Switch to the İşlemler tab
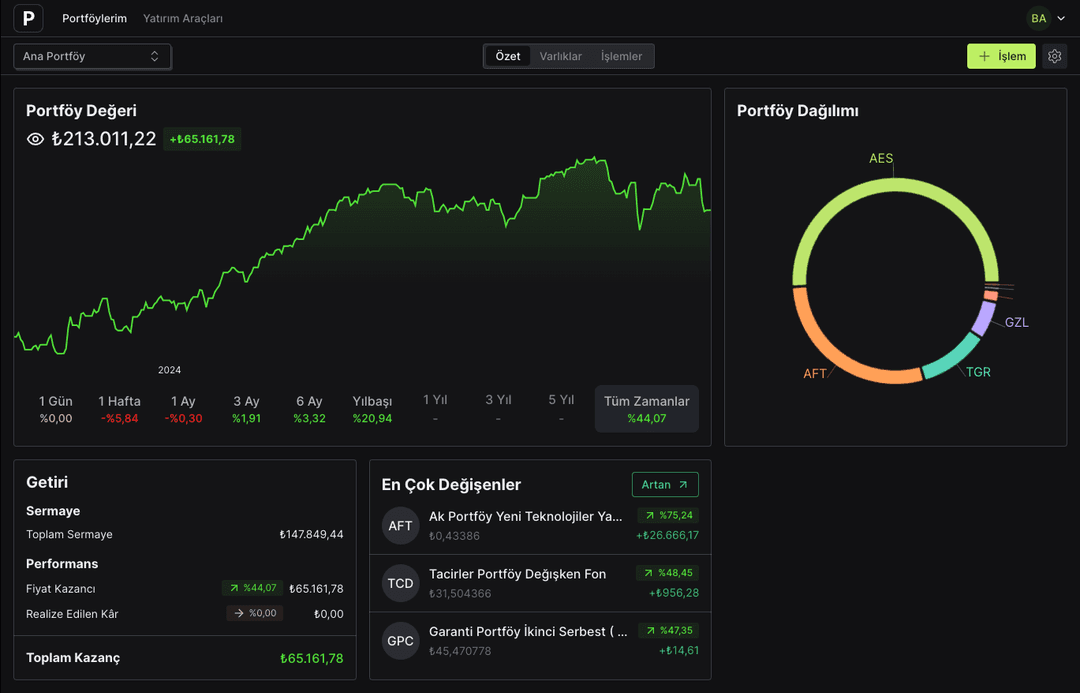Image resolution: width=1080 pixels, height=693 pixels. click(621, 56)
